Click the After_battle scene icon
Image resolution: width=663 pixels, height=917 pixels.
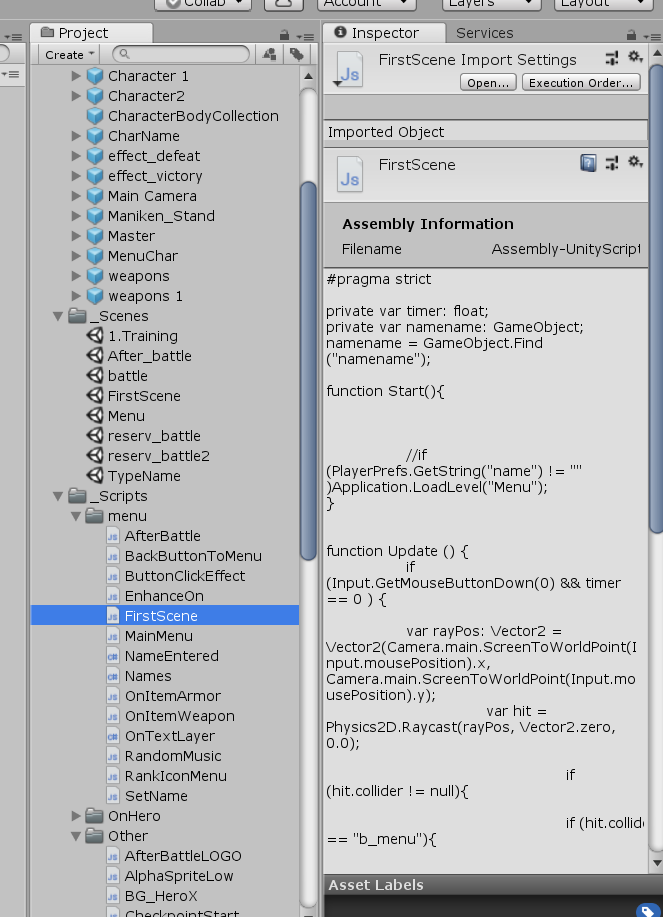(95, 356)
